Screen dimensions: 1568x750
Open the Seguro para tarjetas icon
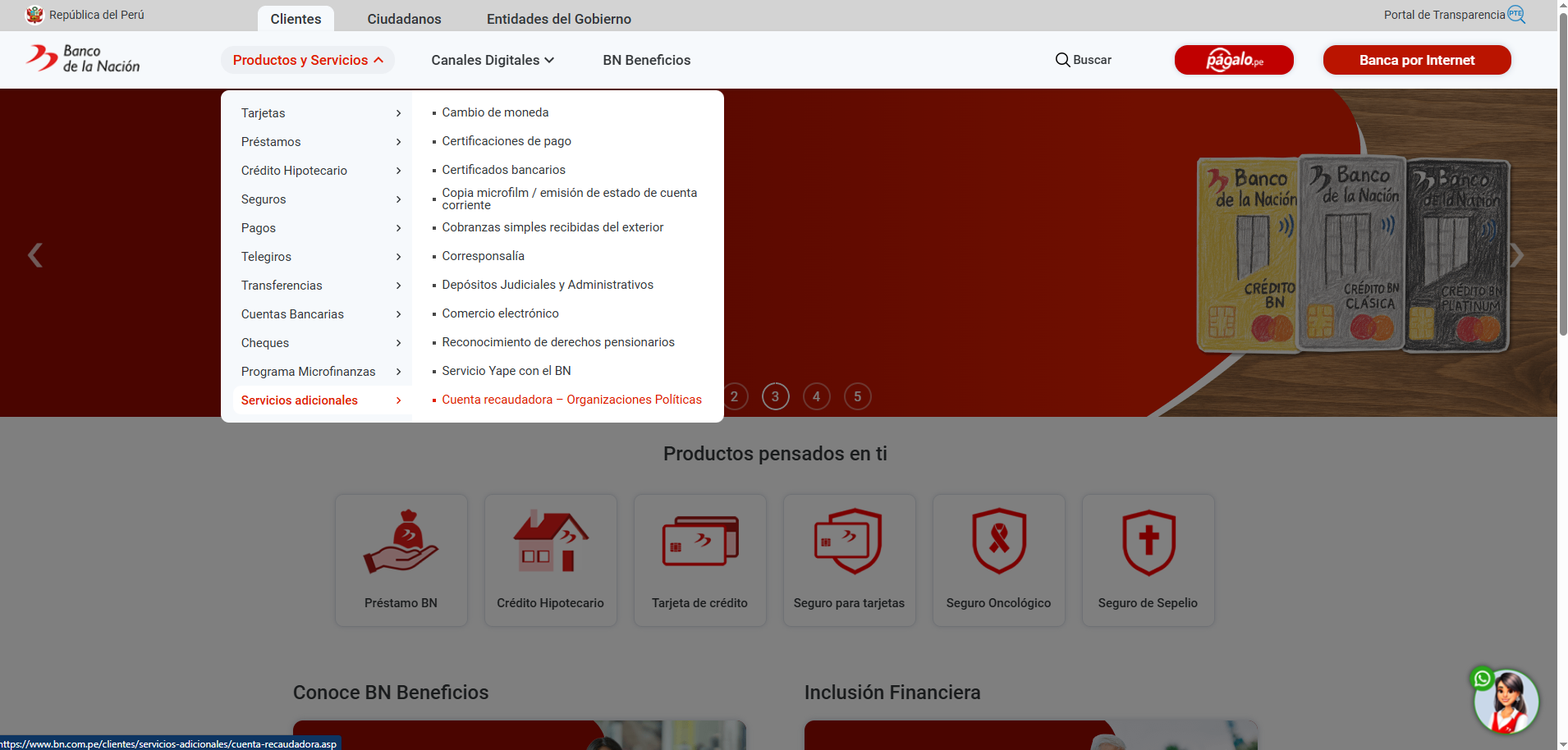pyautogui.click(x=849, y=542)
